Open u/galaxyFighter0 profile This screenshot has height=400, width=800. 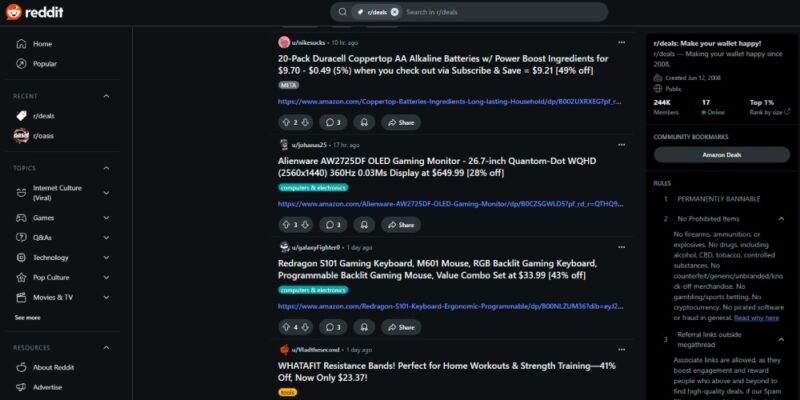pos(316,247)
